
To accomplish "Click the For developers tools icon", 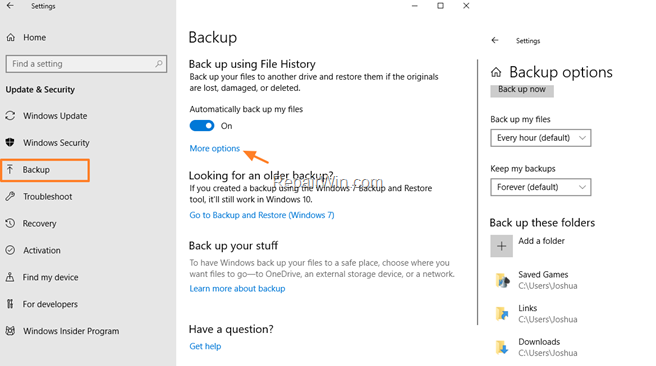I will pyautogui.click(x=10, y=304).
